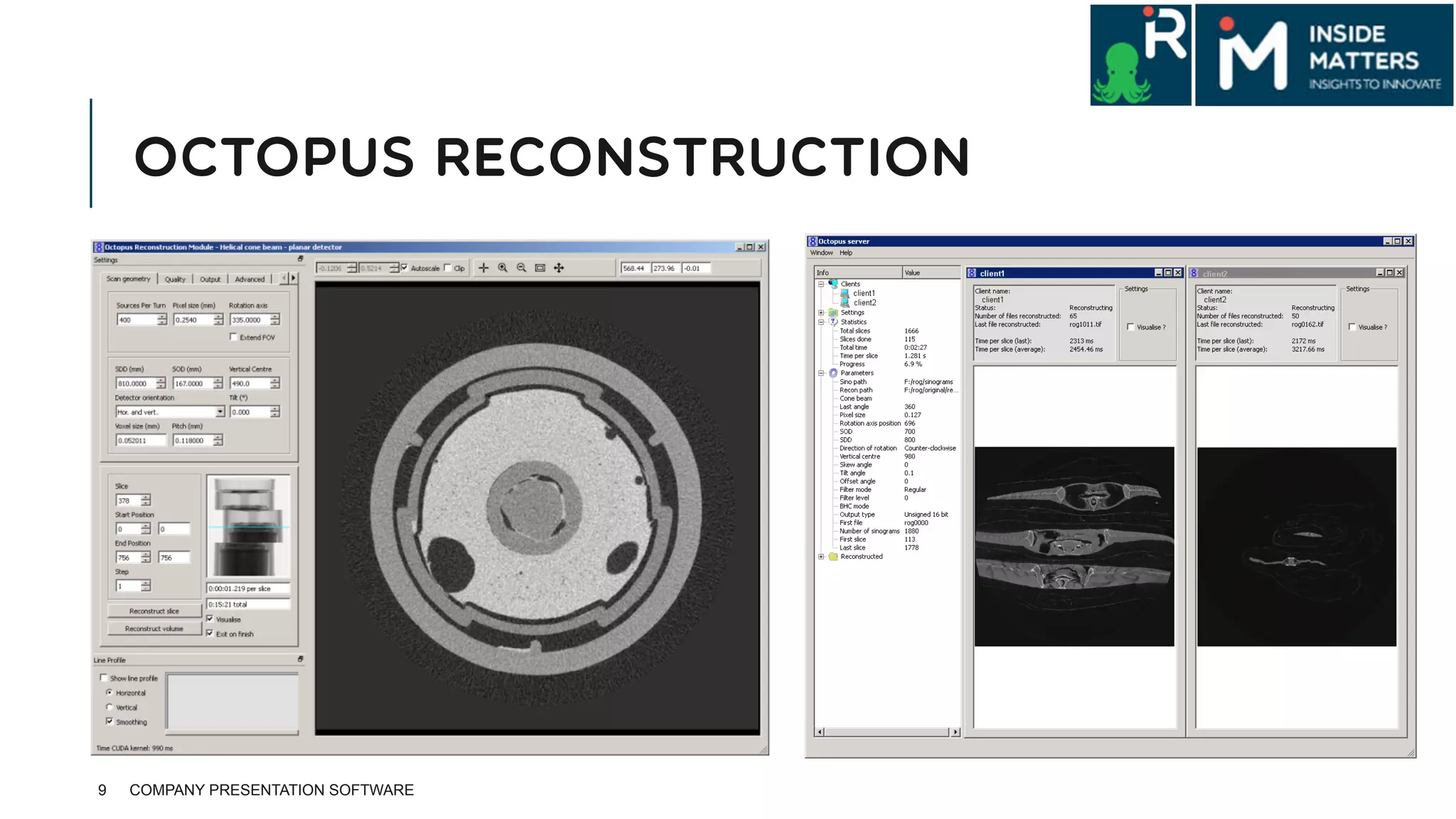Click the Settings folder icon in tree
The height and width of the screenshot is (819, 1456).
click(833, 312)
